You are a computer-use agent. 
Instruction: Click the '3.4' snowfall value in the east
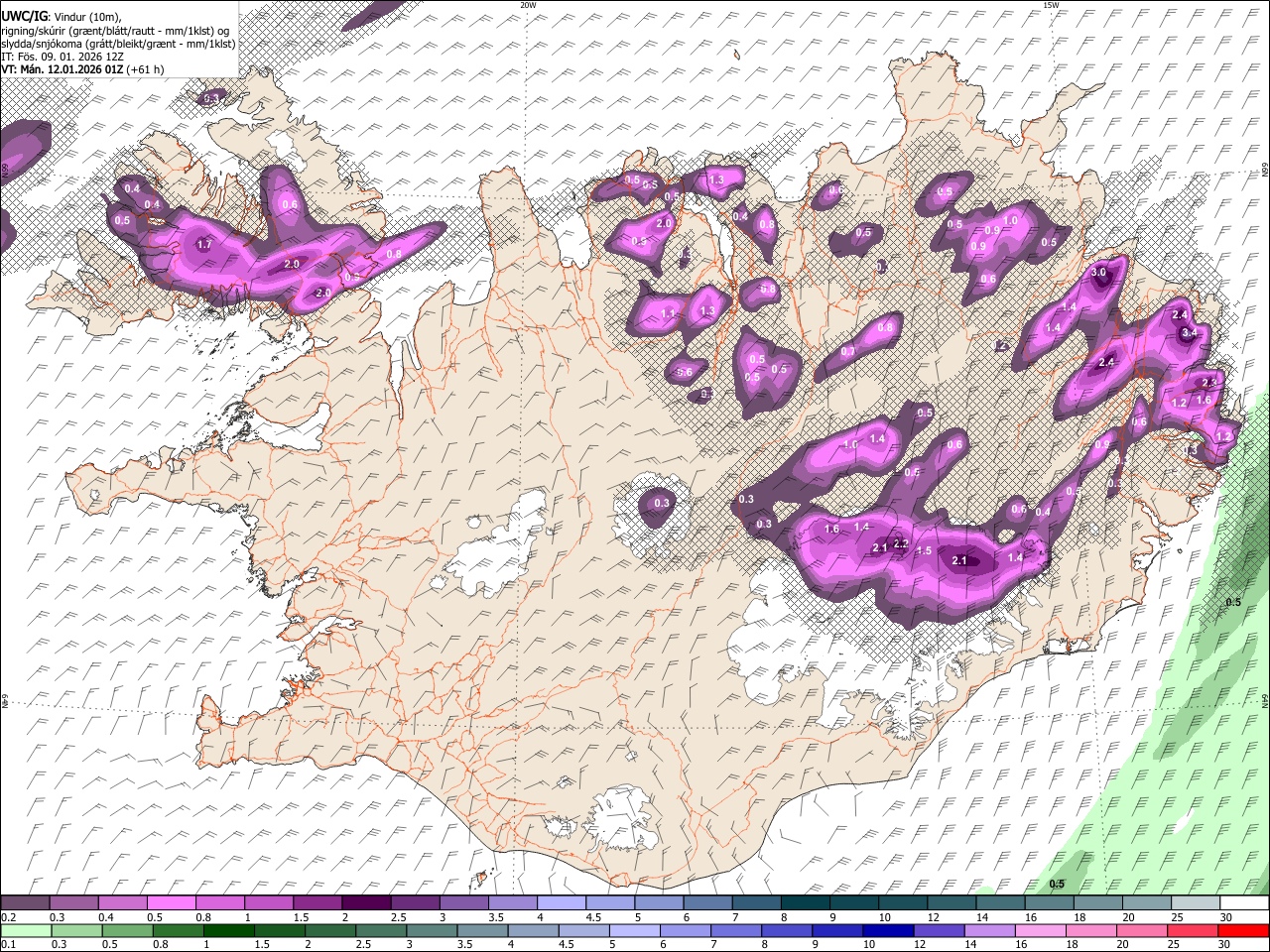pyautogui.click(x=1189, y=334)
